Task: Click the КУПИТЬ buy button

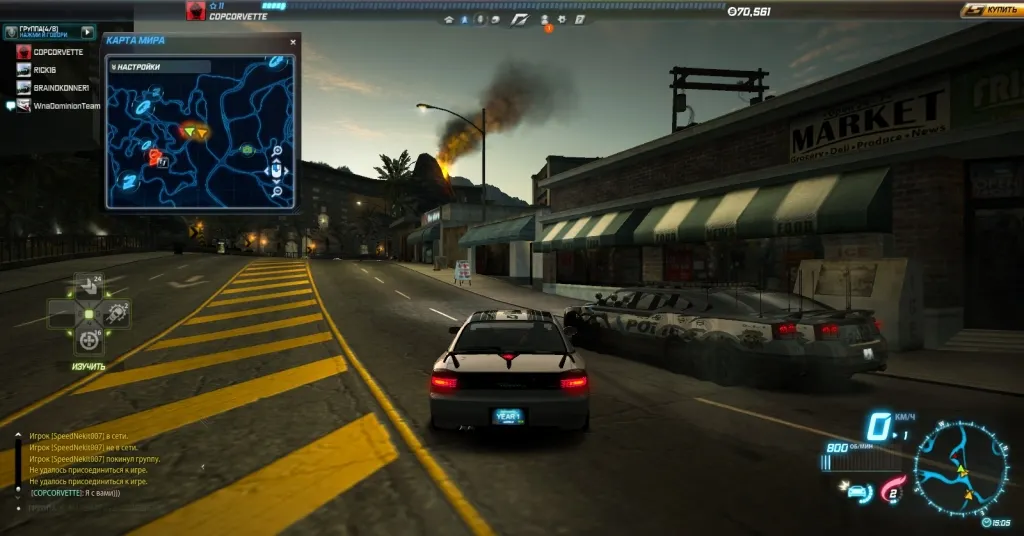Action: (992, 10)
